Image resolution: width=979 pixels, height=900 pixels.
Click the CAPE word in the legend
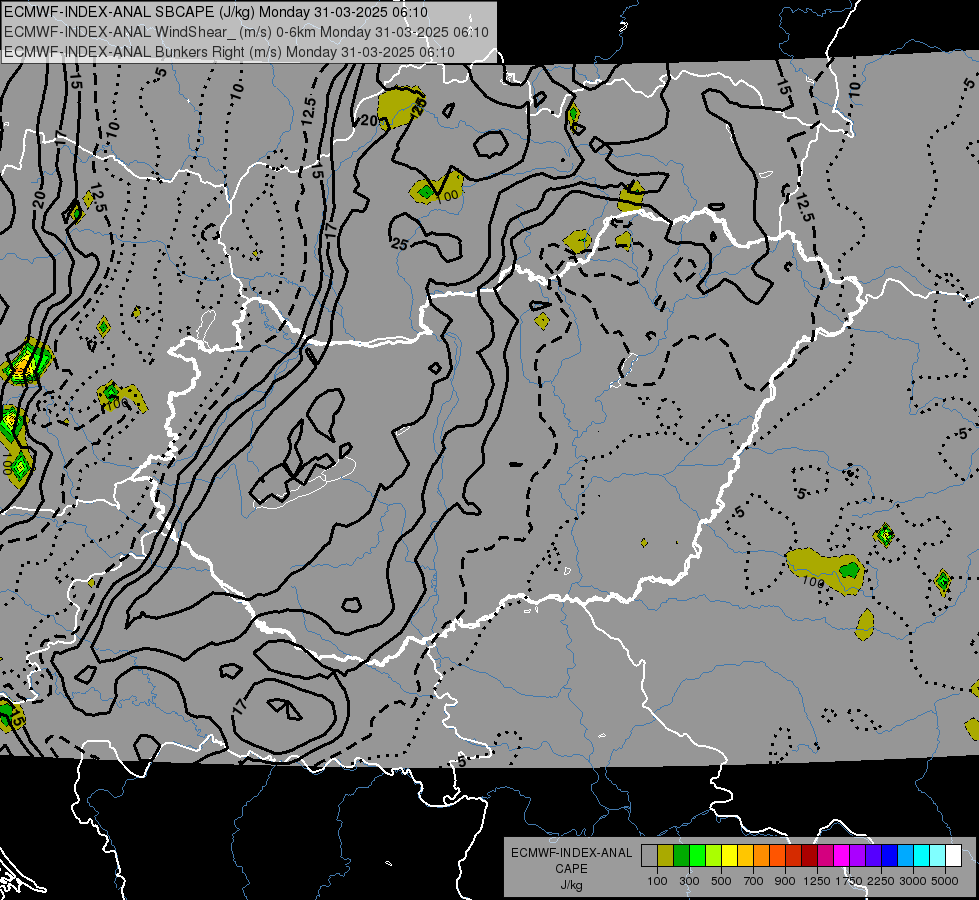coord(571,869)
